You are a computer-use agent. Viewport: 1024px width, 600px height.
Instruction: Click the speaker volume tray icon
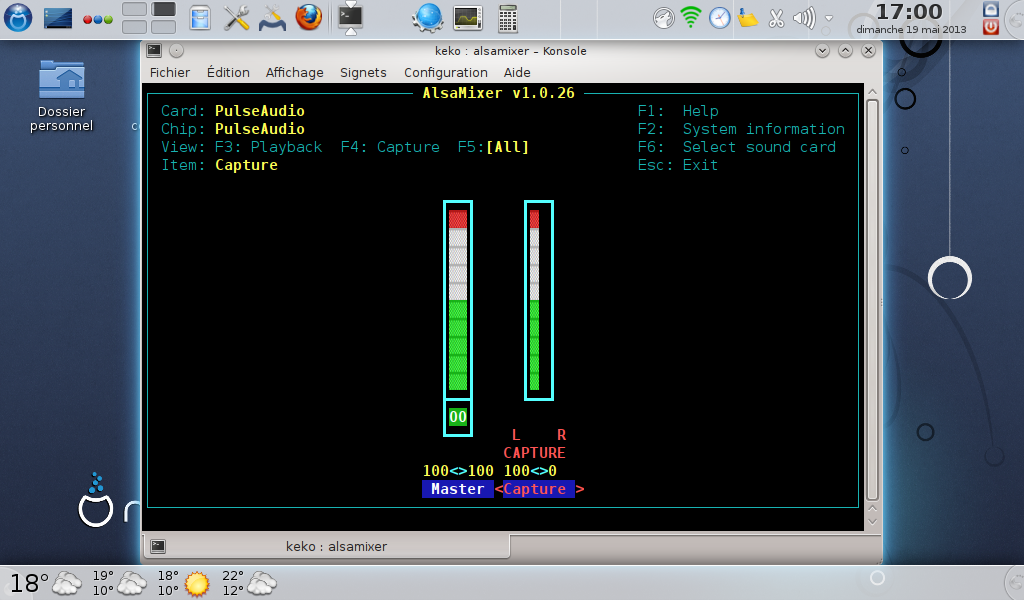[x=804, y=18]
